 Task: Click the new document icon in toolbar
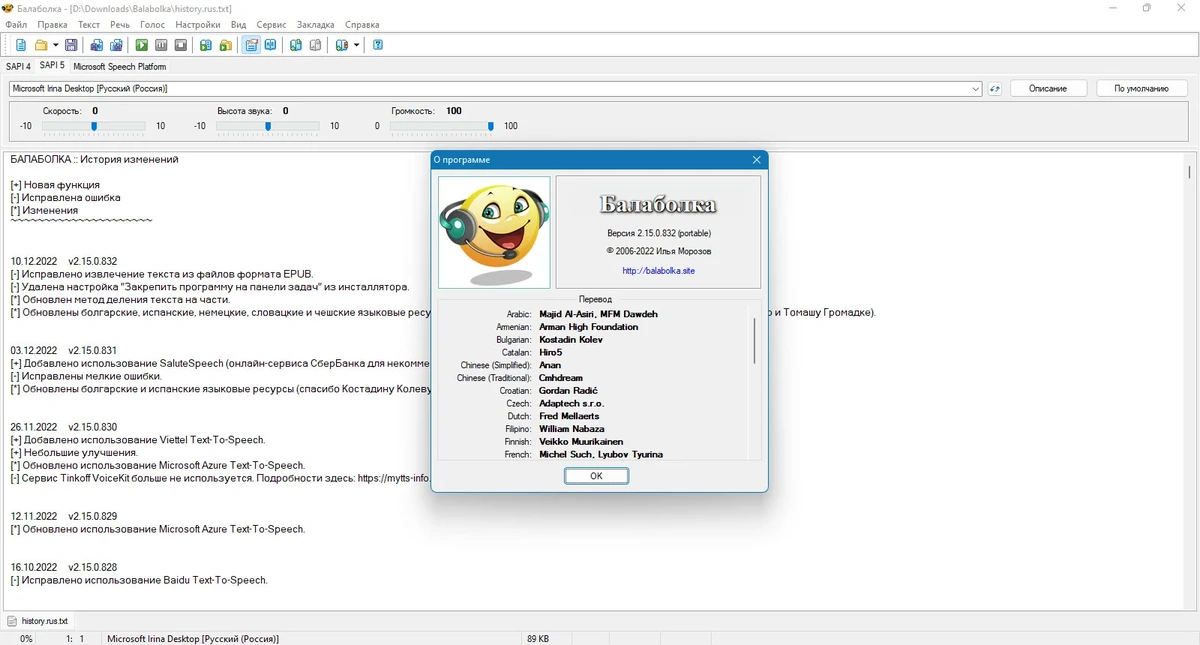(21, 45)
